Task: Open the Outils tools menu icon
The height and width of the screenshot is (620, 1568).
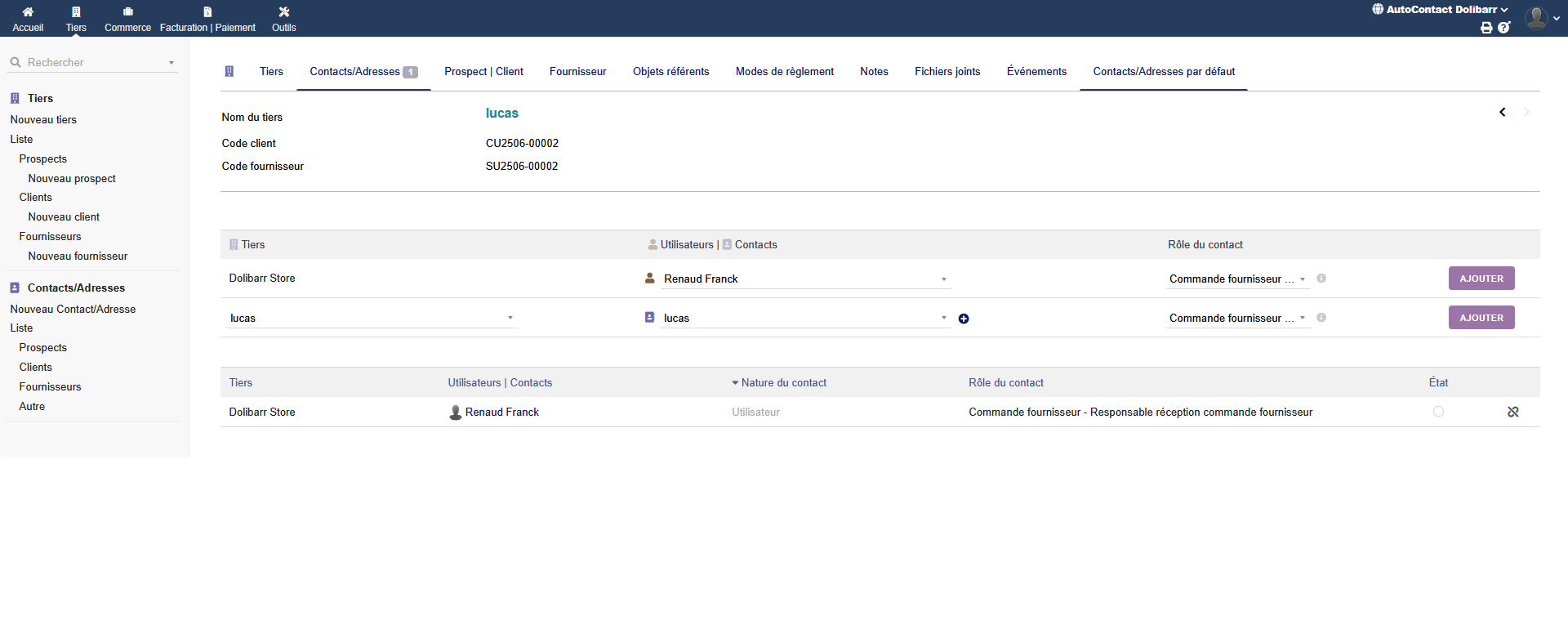Action: 283,12
